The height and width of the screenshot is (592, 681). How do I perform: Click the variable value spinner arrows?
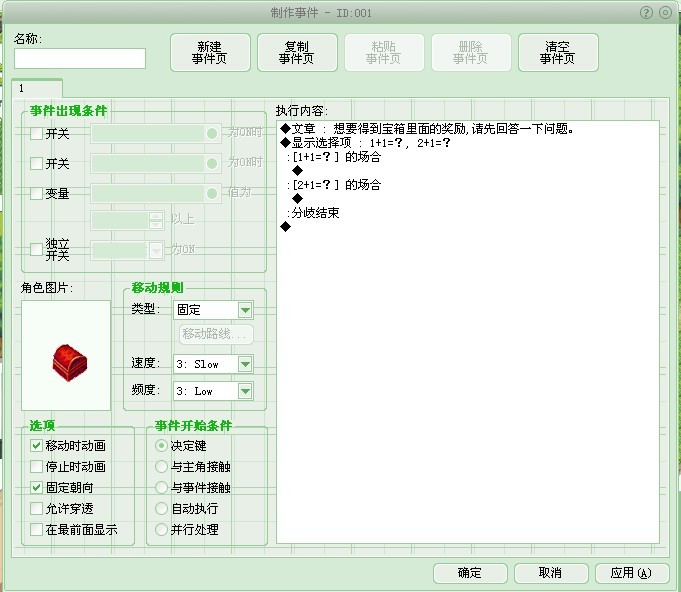tap(156, 220)
